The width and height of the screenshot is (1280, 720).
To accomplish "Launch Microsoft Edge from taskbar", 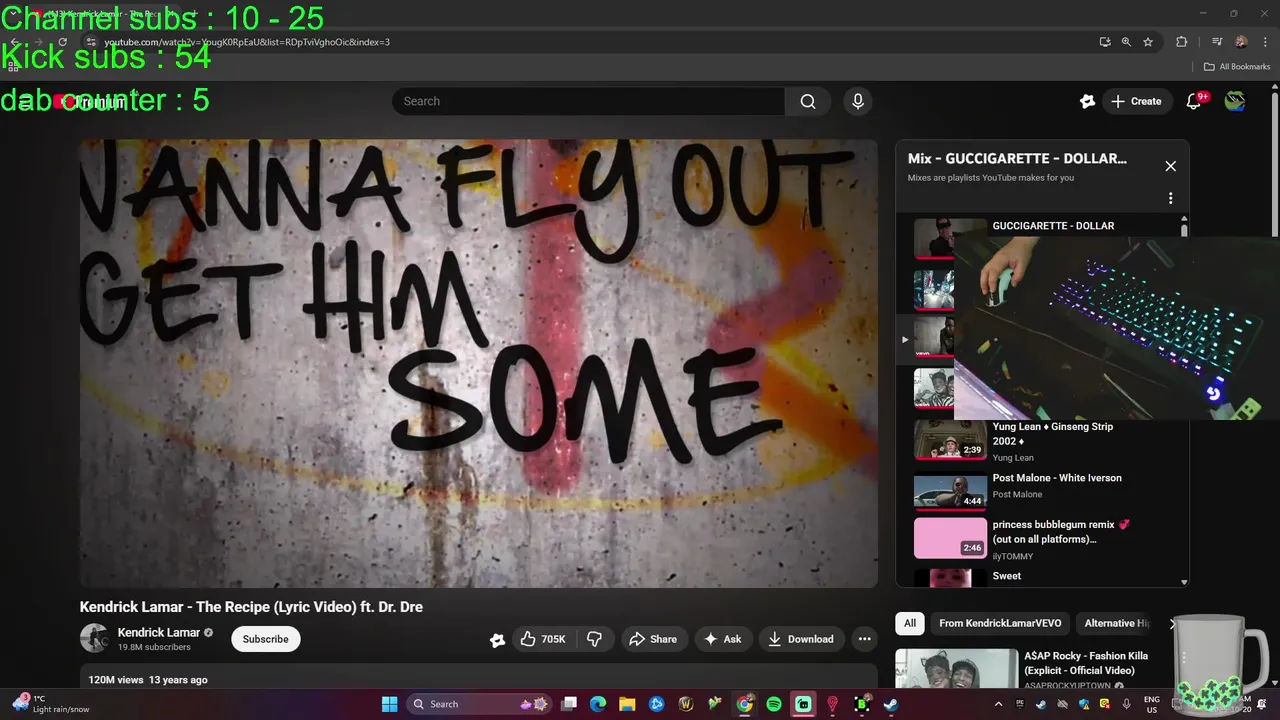I will pos(598,704).
